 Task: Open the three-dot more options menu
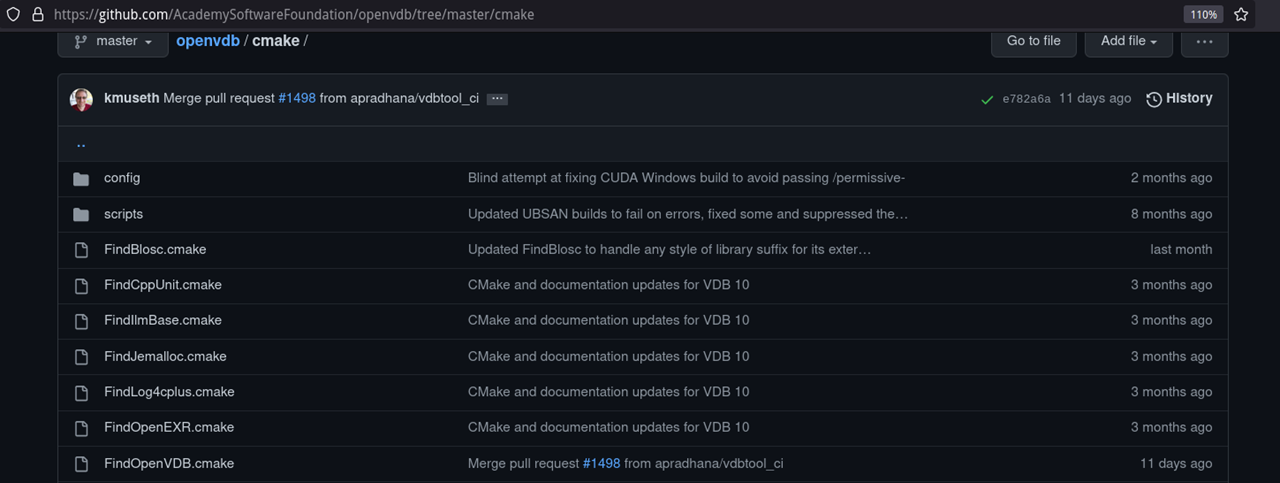(1204, 41)
